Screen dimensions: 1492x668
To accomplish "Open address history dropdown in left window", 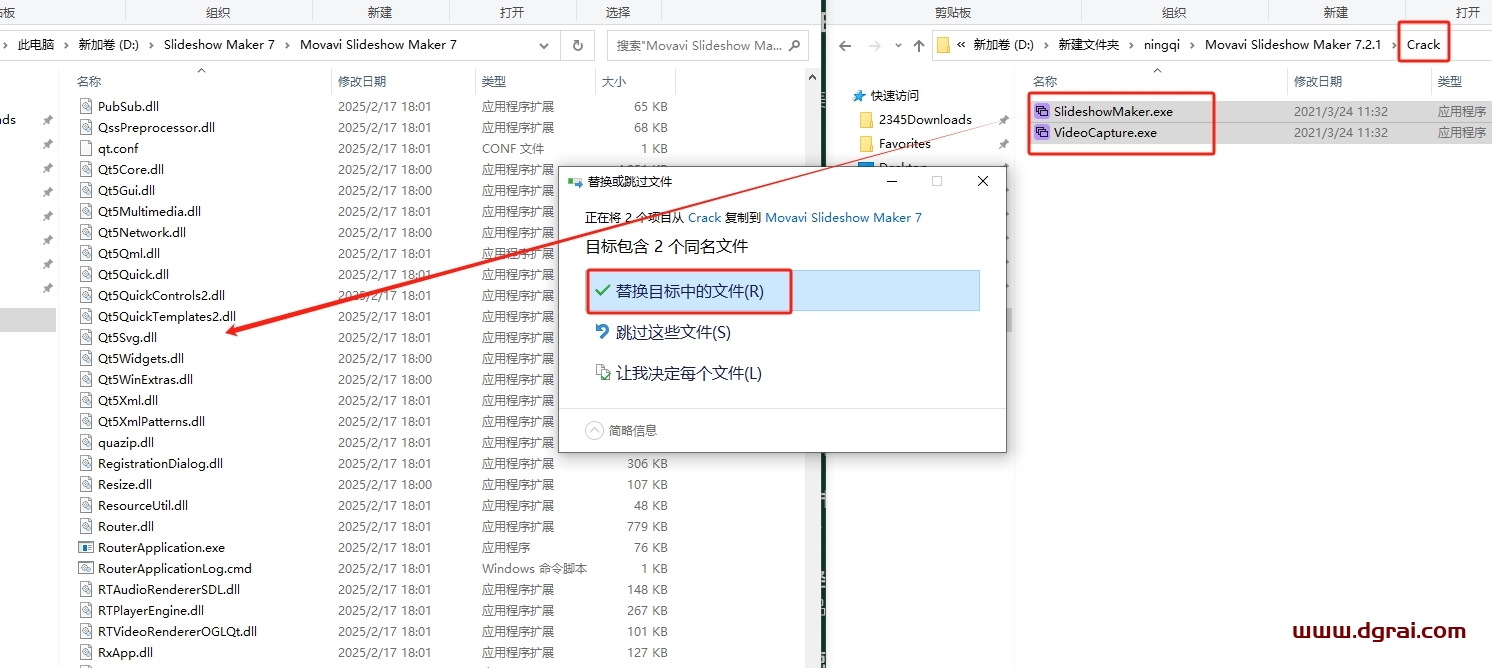I will pos(544,45).
